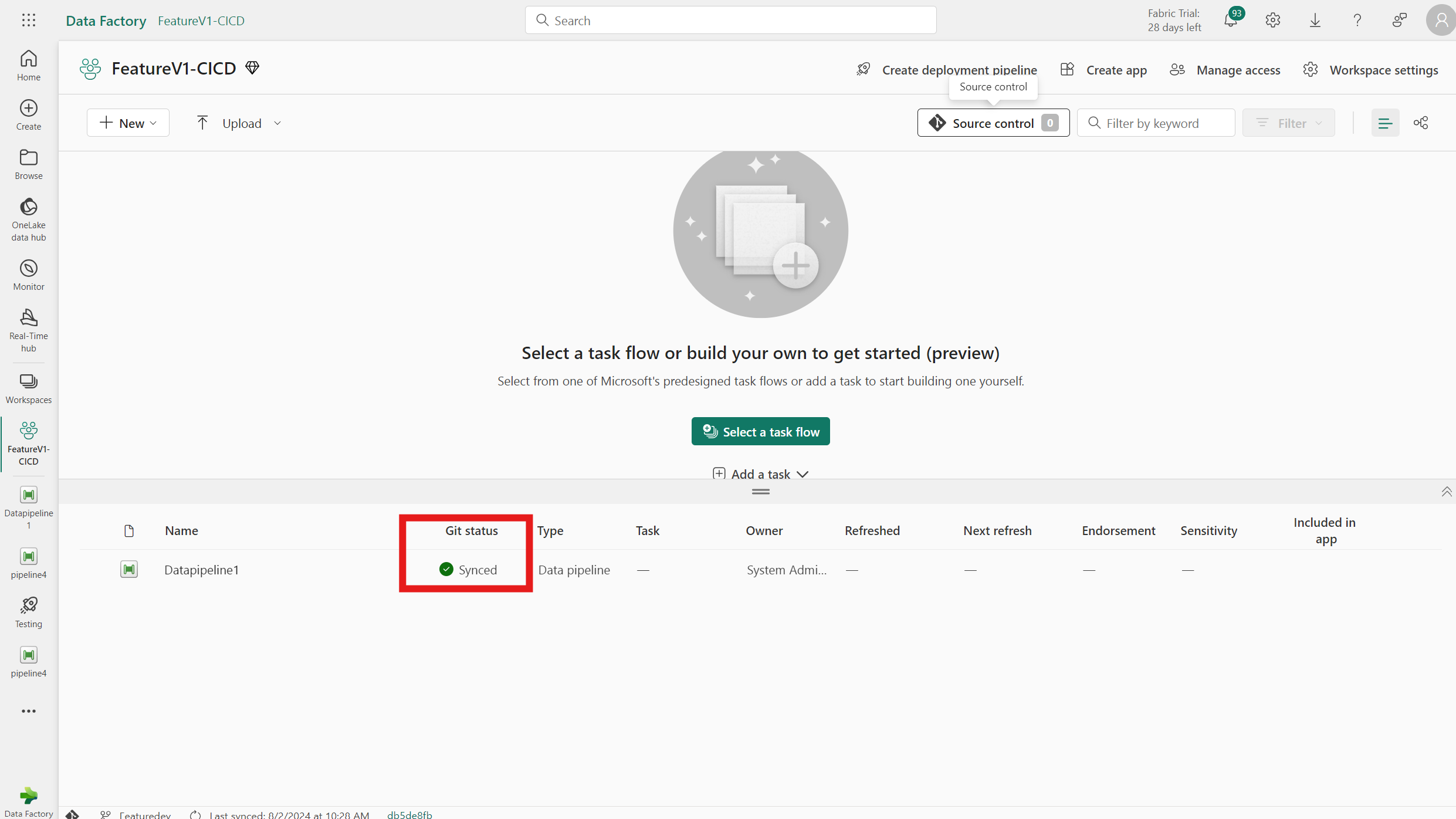Open Workspace settings
The height and width of the screenshot is (819, 1456).
click(1370, 70)
